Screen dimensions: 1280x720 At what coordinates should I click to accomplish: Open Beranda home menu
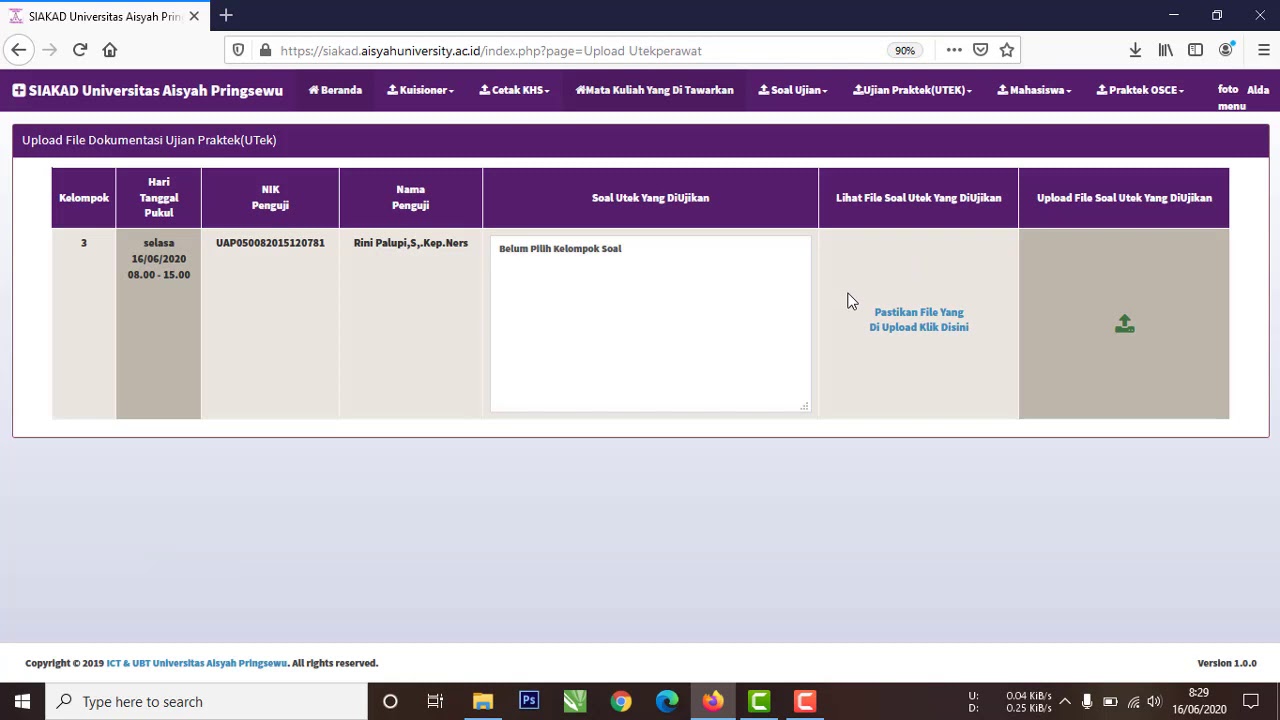pos(335,90)
